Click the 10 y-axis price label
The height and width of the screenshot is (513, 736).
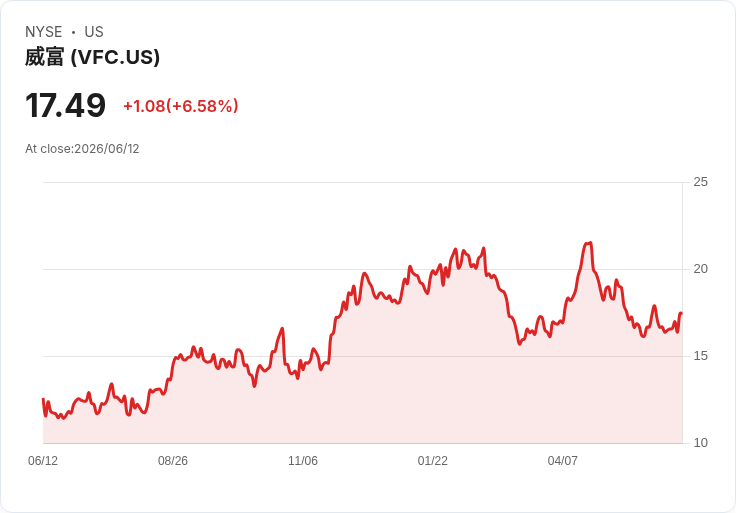coord(700,443)
